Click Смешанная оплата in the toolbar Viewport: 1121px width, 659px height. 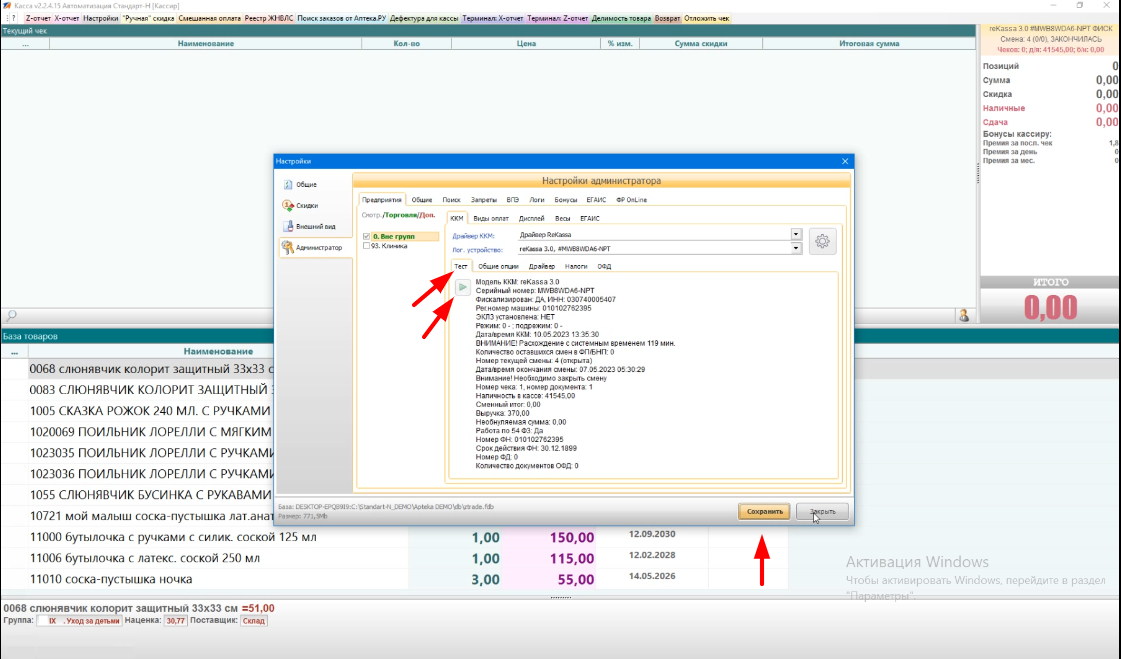[x=209, y=19]
